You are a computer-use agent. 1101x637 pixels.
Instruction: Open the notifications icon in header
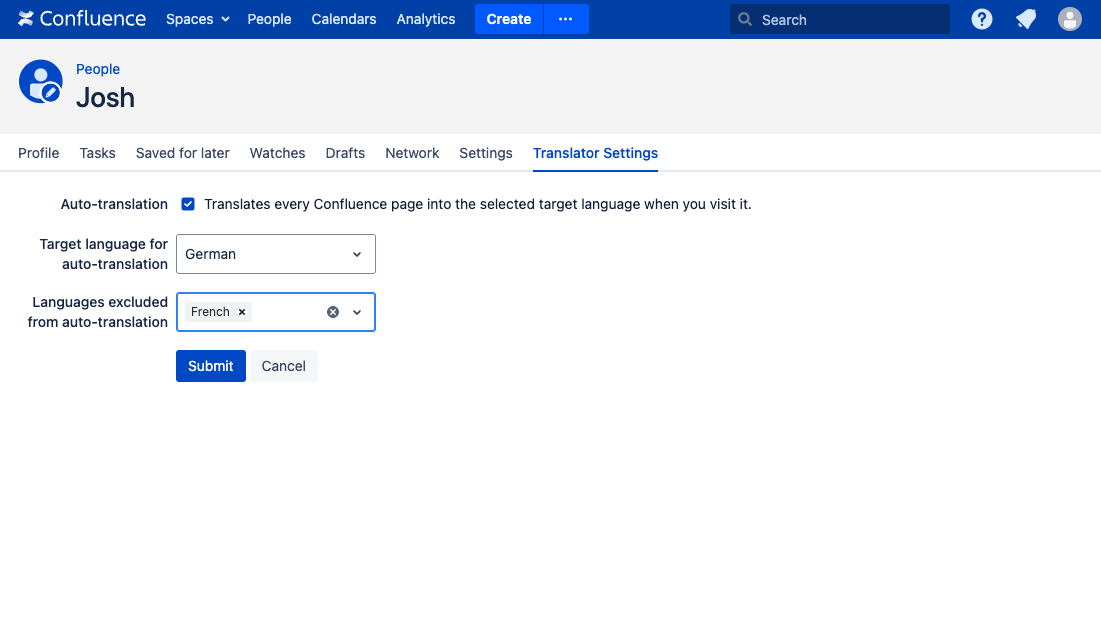click(1026, 19)
